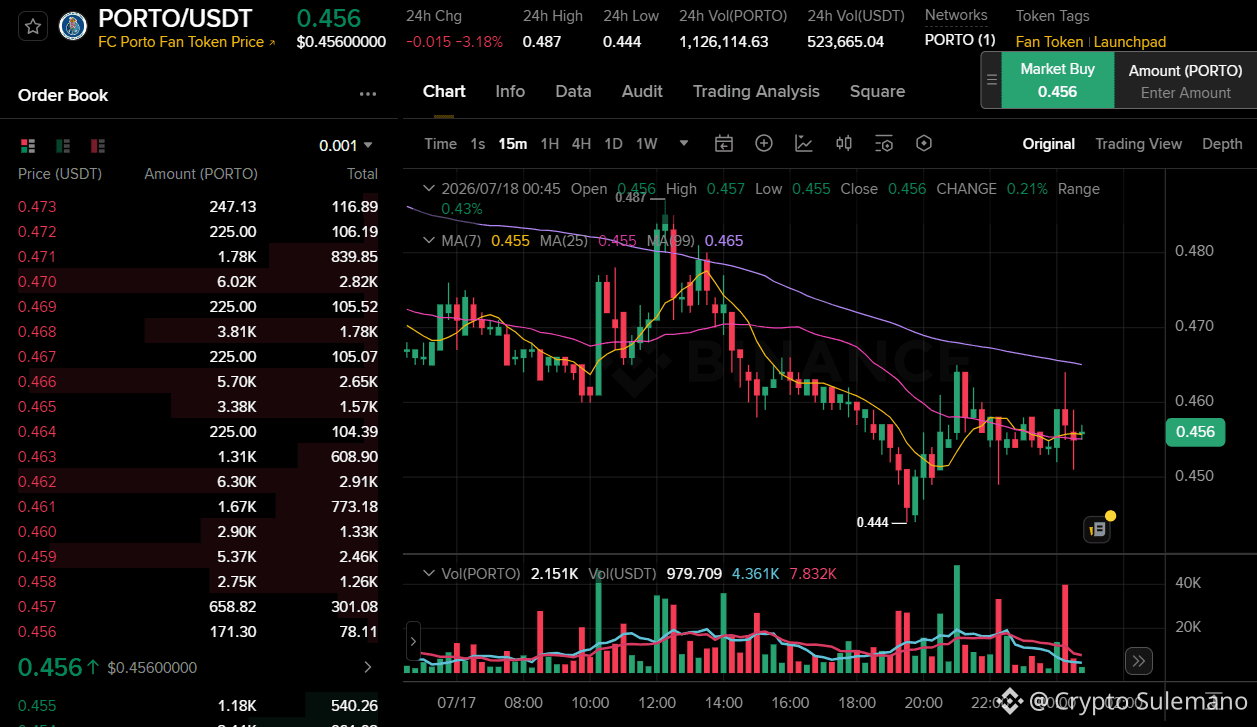Follow the FC Porto Fan Token Price link
1257x727 pixels.
187,42
